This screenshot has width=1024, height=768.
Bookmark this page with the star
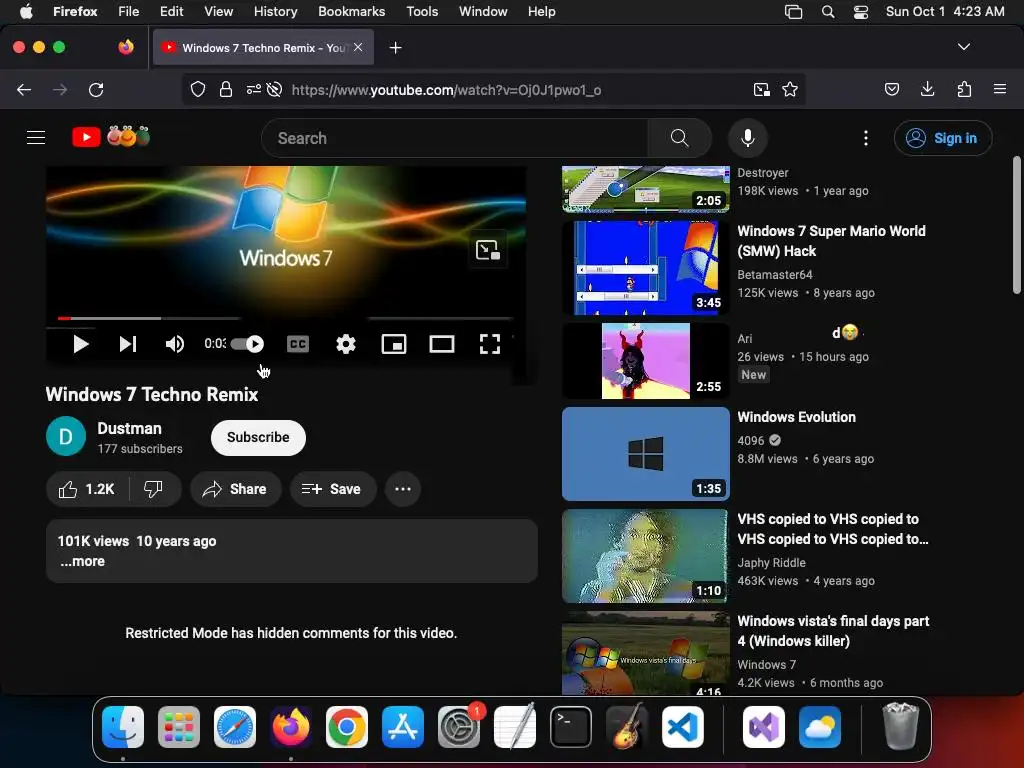790,89
